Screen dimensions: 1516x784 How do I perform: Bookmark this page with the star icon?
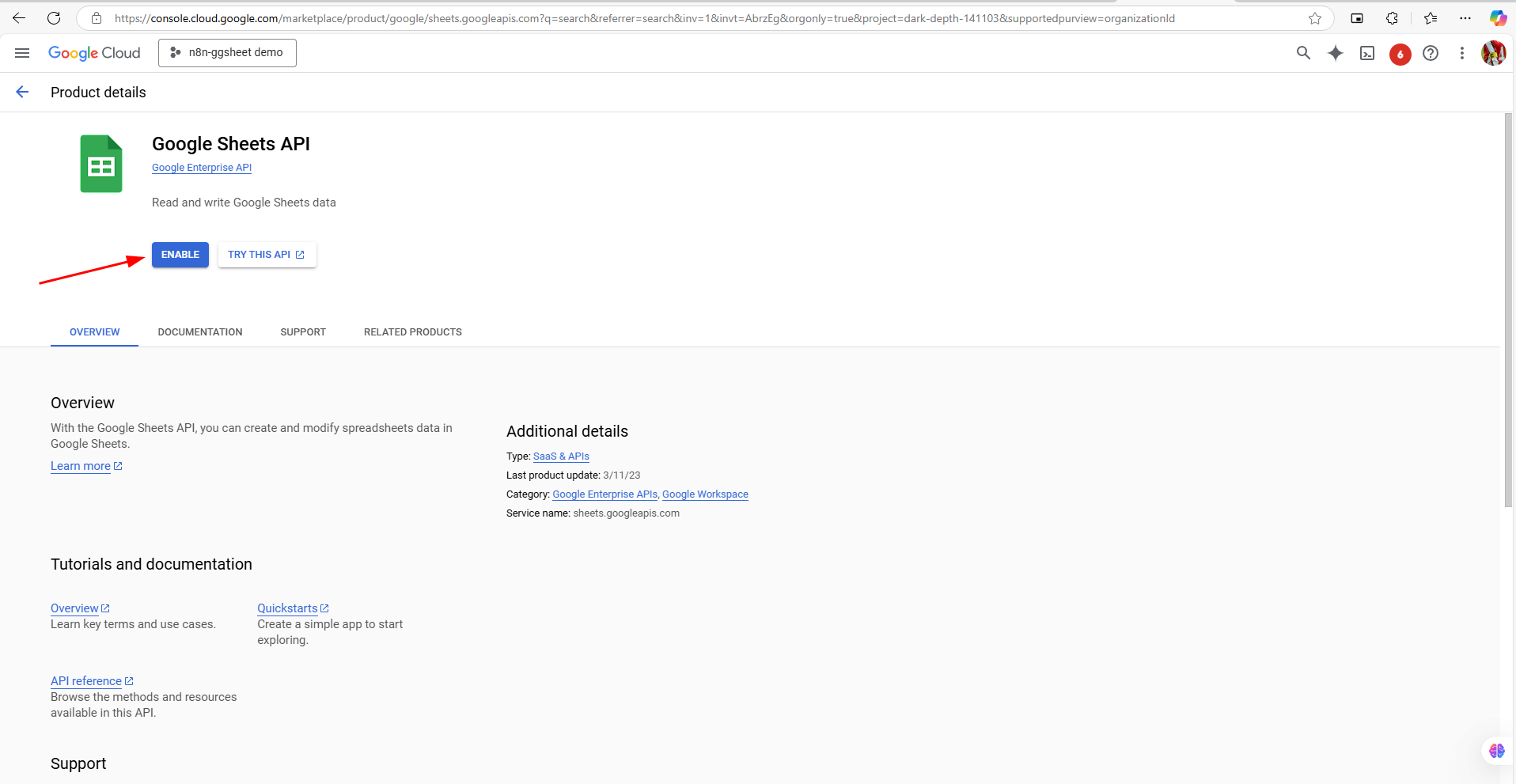1315,18
